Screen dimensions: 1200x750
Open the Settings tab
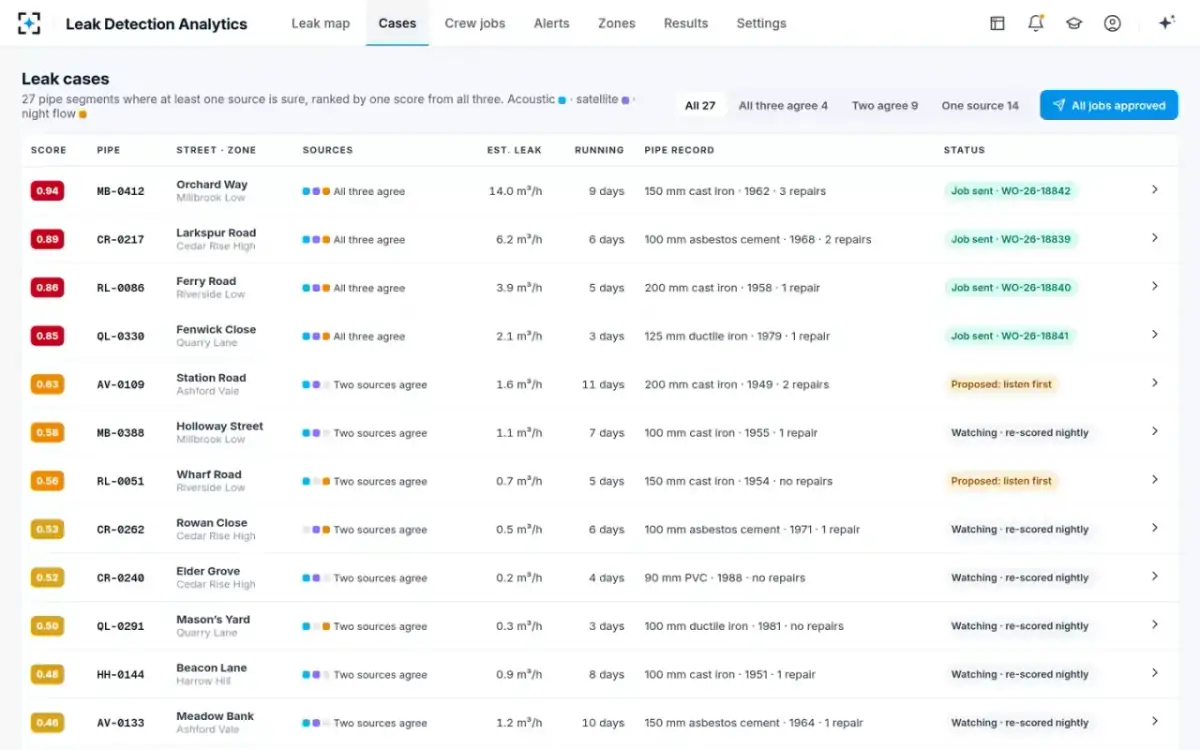761,23
